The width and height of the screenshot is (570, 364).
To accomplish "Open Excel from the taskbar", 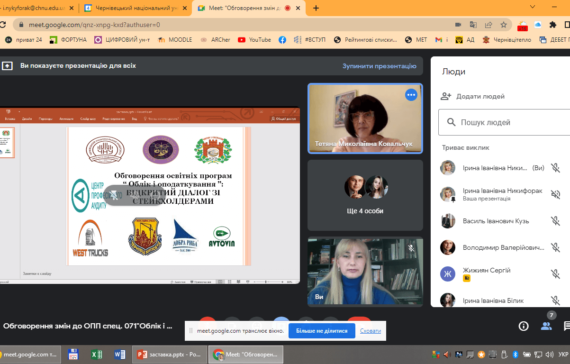I will click(x=96, y=354).
